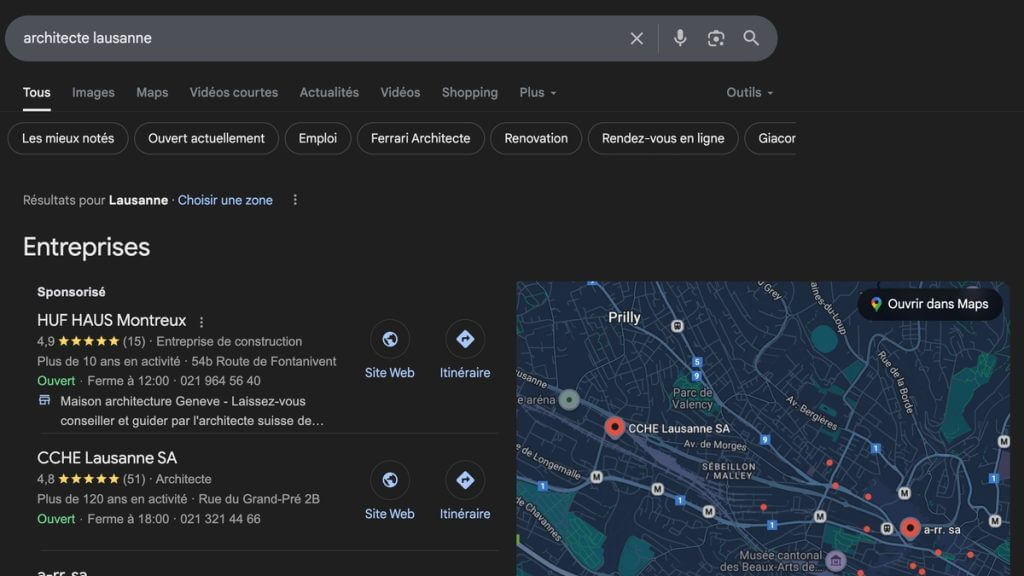Image resolution: width=1024 pixels, height=576 pixels.
Task: Click the Musée cantonal des Beaux-Arts map marker
Action: point(835,560)
